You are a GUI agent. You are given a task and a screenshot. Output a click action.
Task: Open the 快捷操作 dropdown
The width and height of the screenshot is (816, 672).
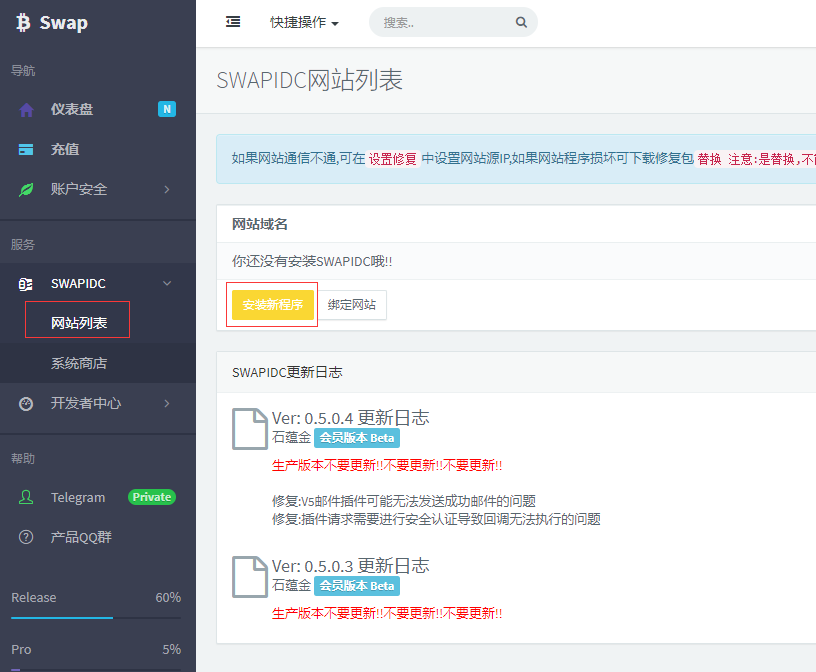point(304,22)
